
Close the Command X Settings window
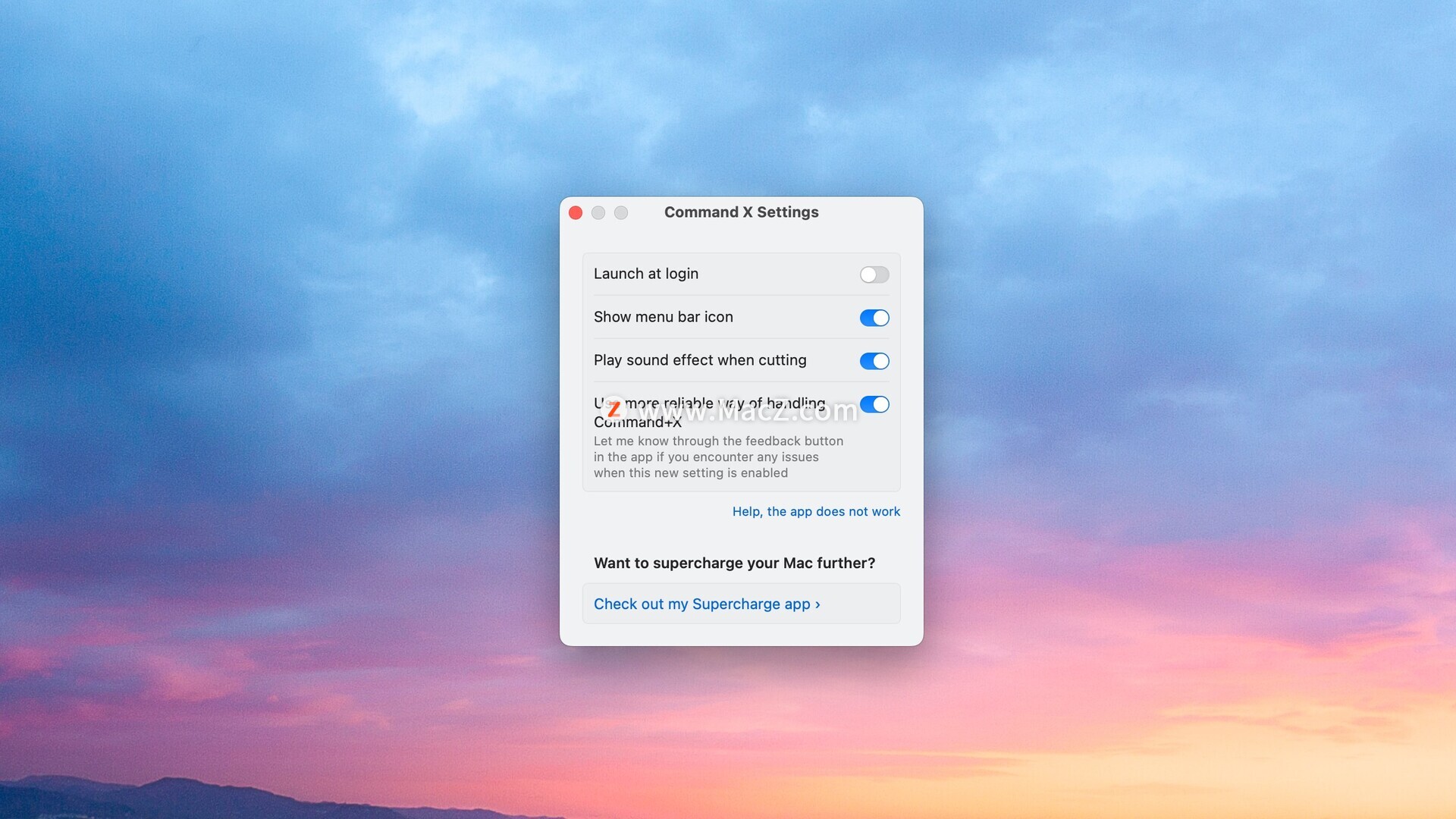coord(576,213)
